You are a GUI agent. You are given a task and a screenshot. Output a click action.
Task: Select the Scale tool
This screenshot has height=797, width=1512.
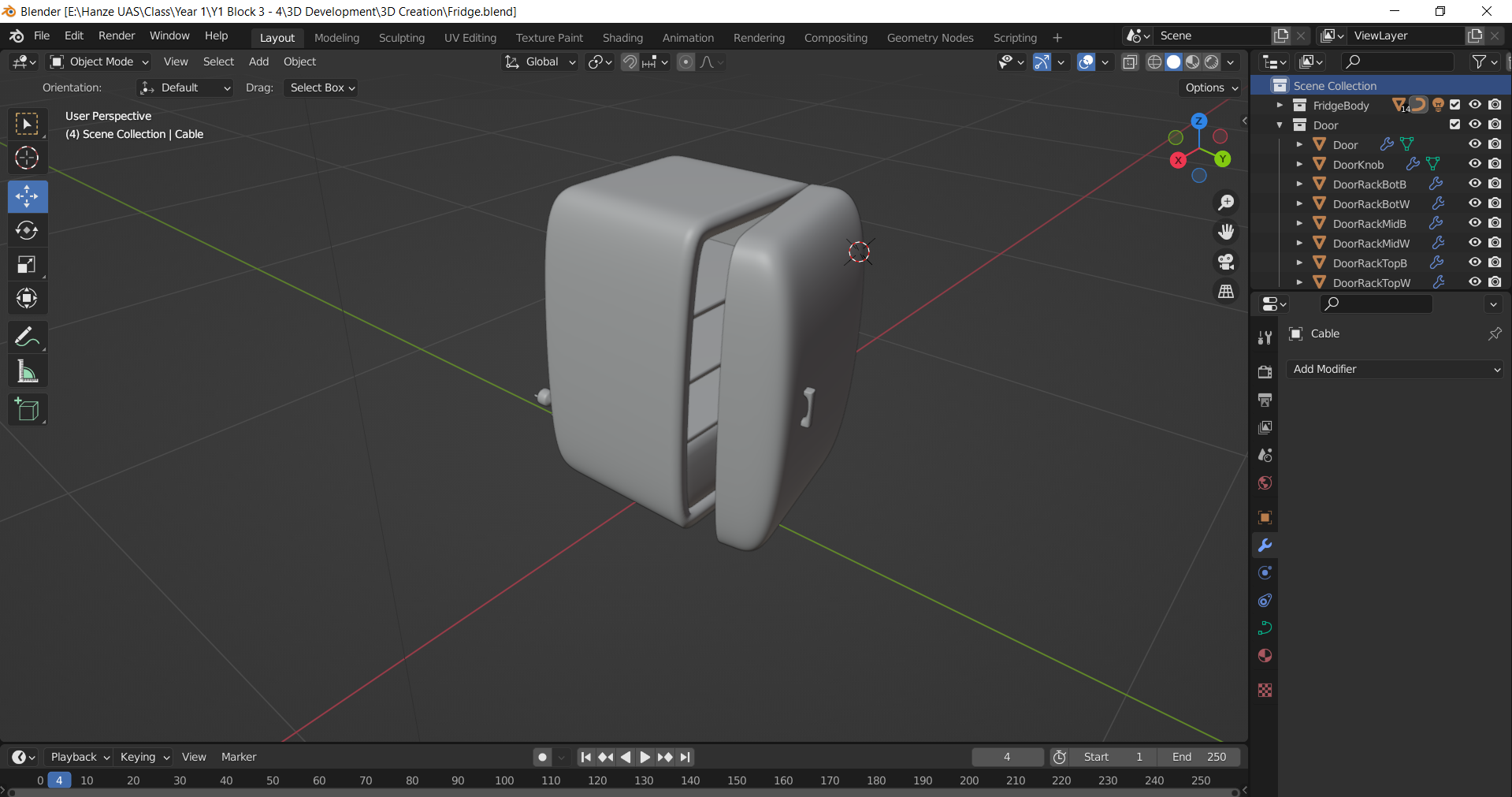[28, 264]
